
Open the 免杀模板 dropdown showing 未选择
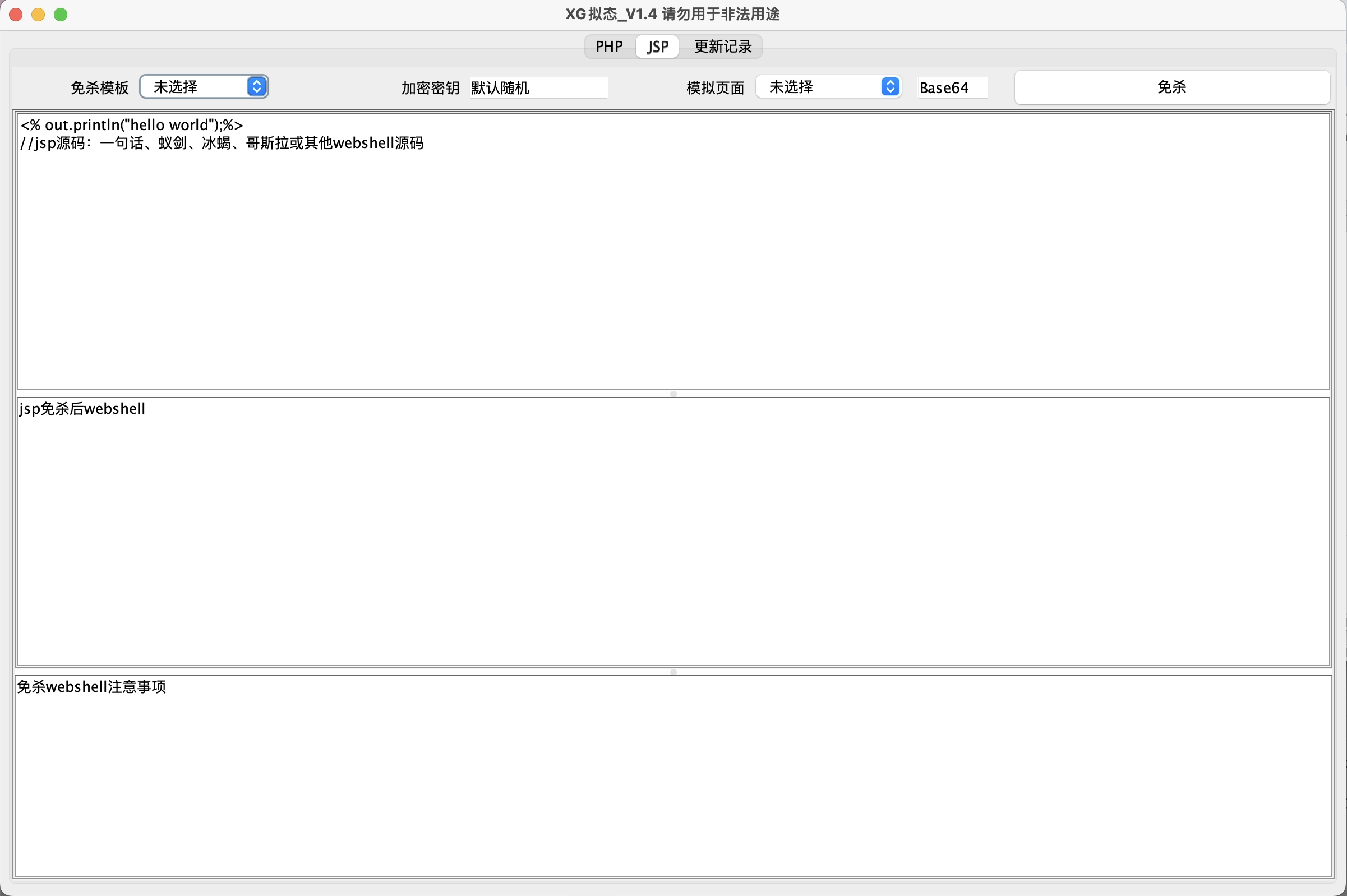pos(194,87)
